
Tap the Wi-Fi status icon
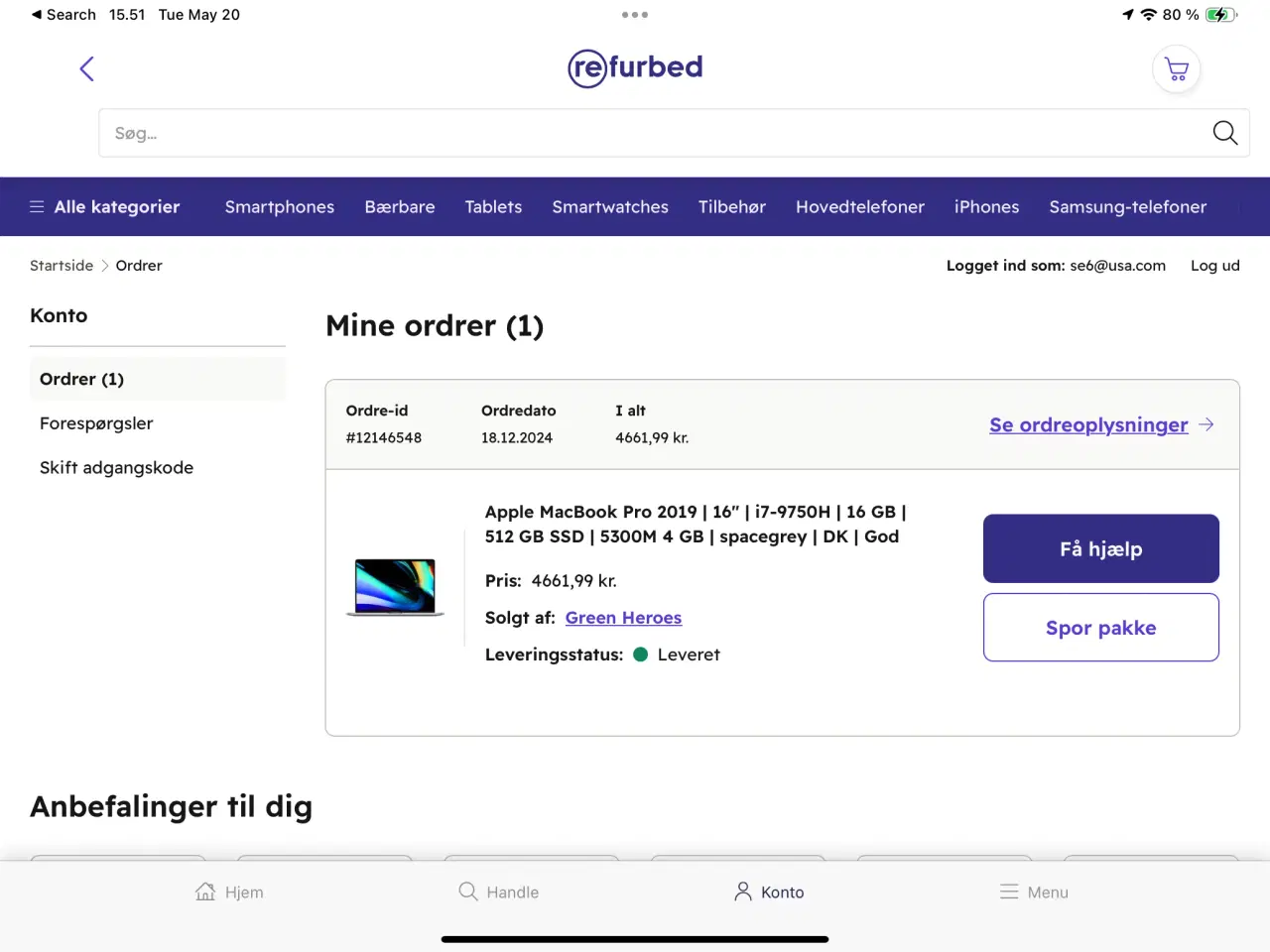(1149, 15)
